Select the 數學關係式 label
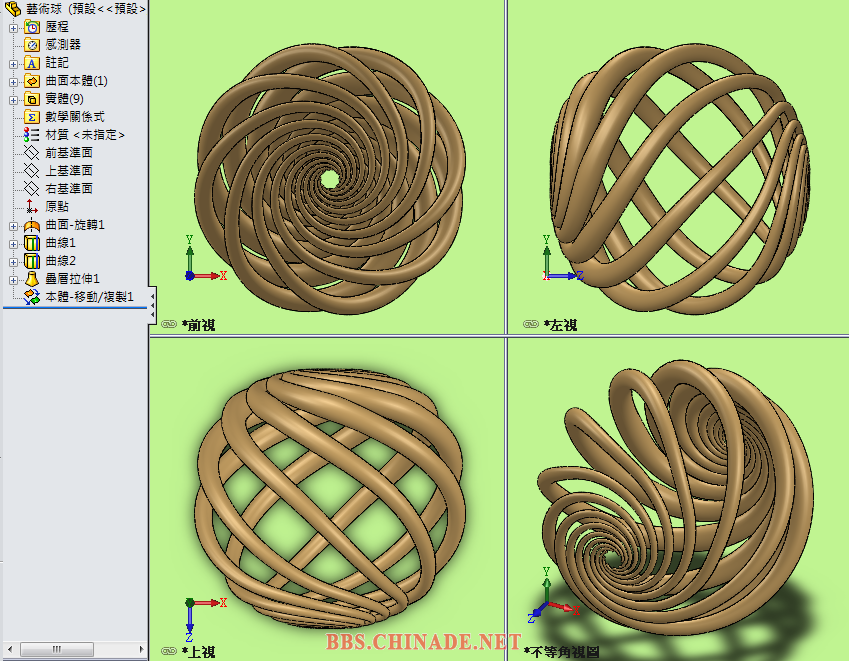 pyautogui.click(x=75, y=117)
